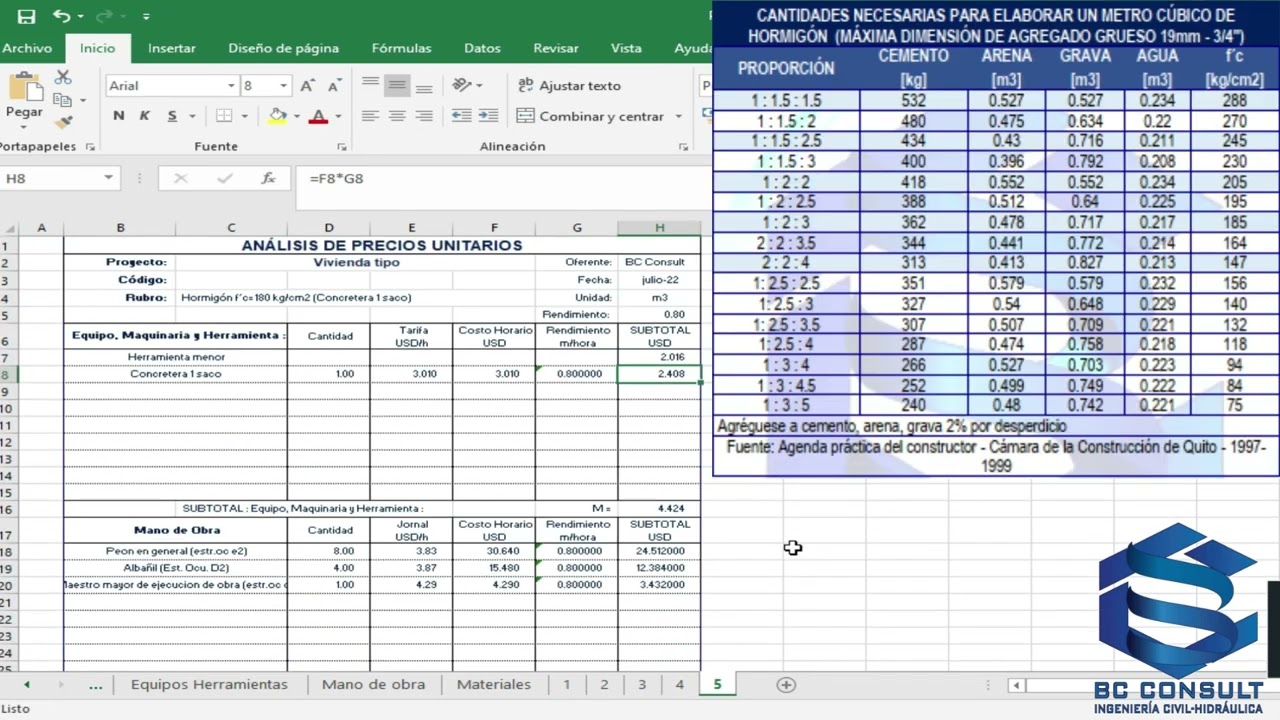Toggle middle vertical alignment

click(397, 86)
